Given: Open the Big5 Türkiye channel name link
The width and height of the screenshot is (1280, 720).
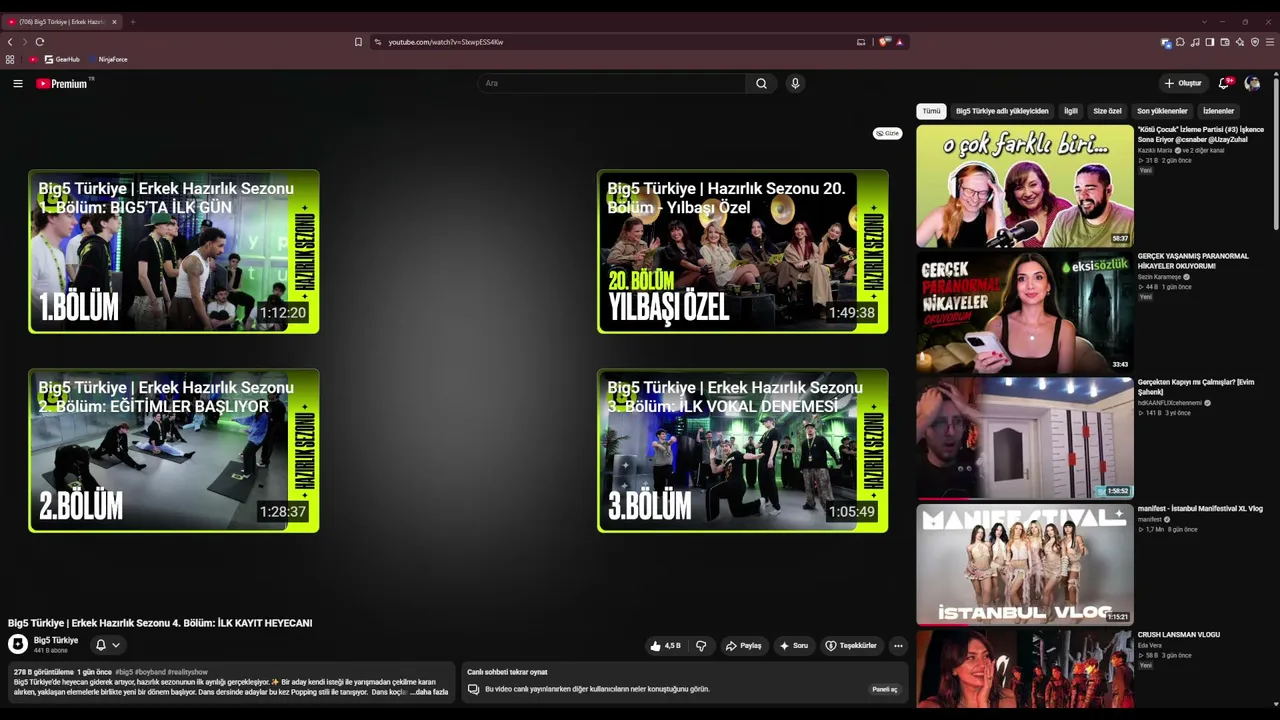Looking at the screenshot, I should 56,640.
